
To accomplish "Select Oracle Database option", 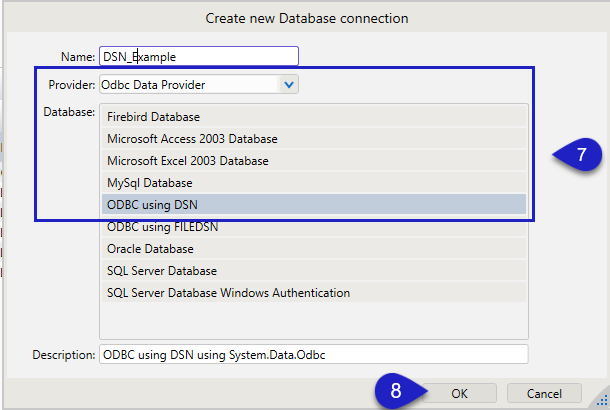I will [313, 248].
